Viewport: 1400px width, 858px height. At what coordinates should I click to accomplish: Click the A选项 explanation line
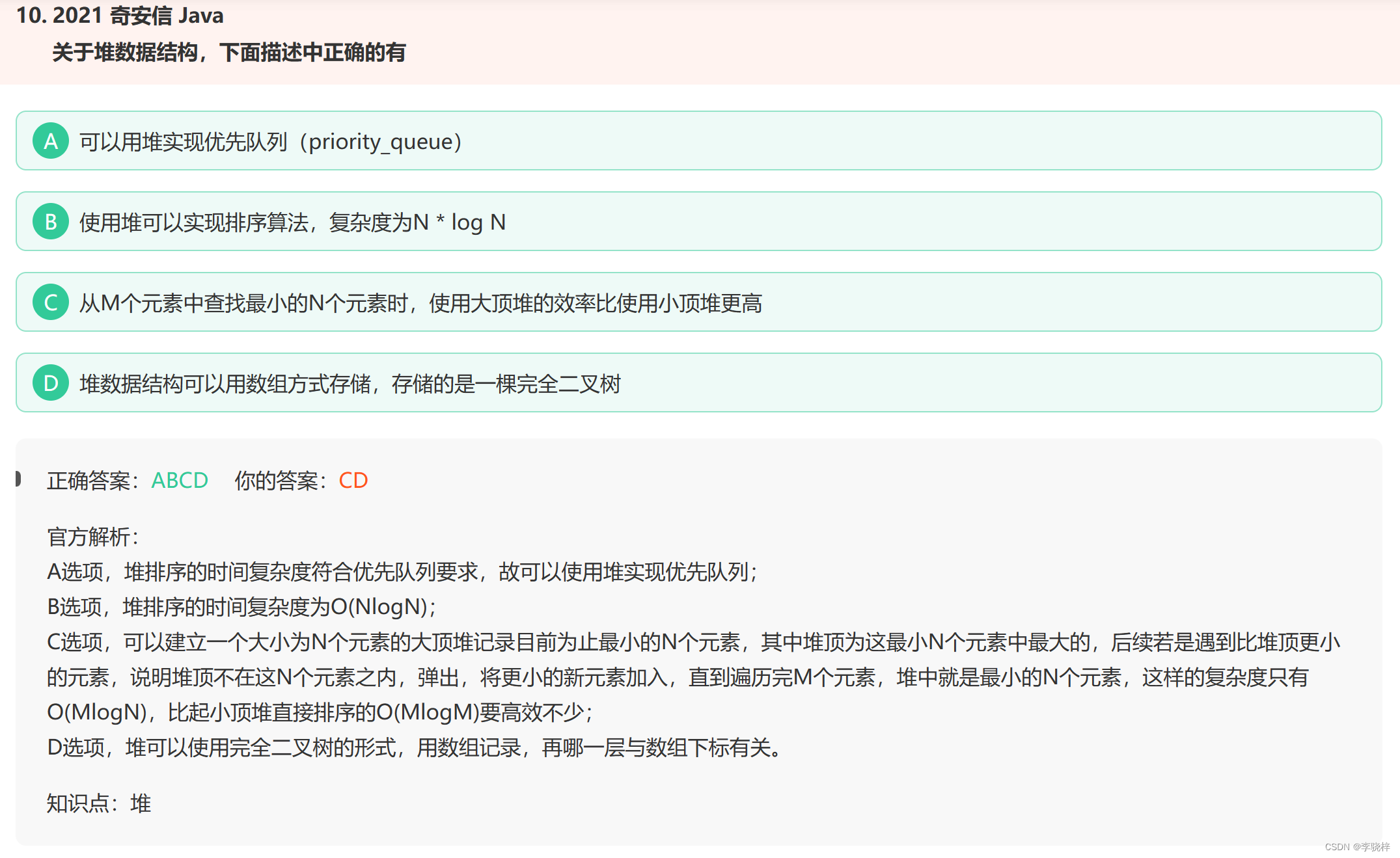[402, 572]
